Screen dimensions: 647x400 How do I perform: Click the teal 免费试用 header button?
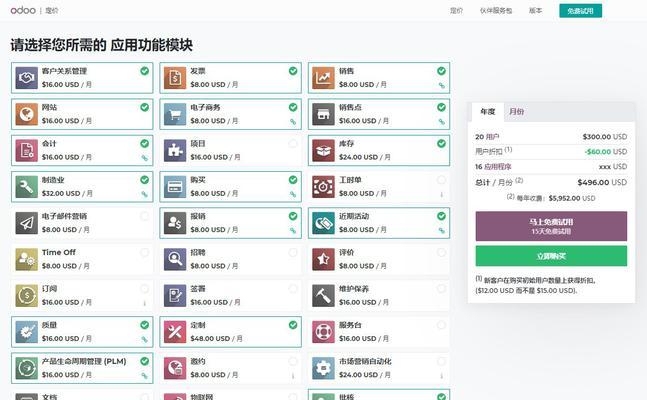point(581,11)
